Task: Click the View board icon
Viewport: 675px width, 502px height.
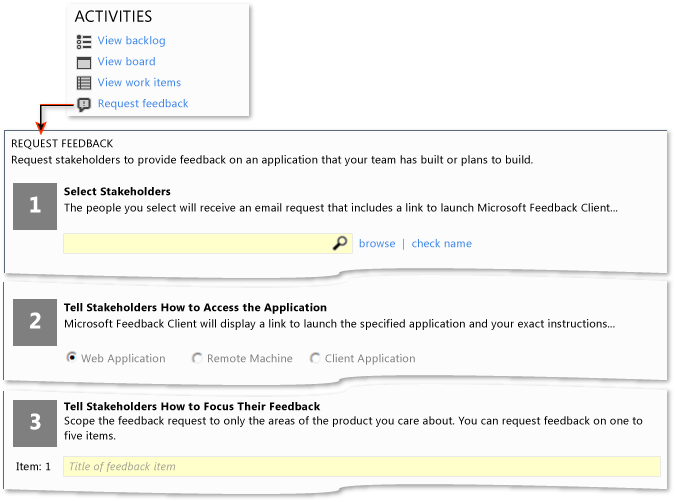Action: coord(84,63)
